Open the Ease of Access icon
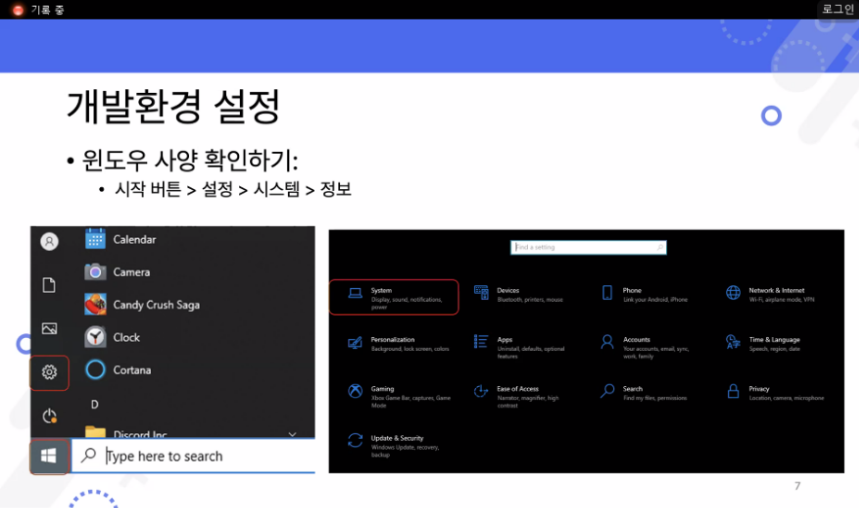Screen dimensions: 859x508 point(481,391)
